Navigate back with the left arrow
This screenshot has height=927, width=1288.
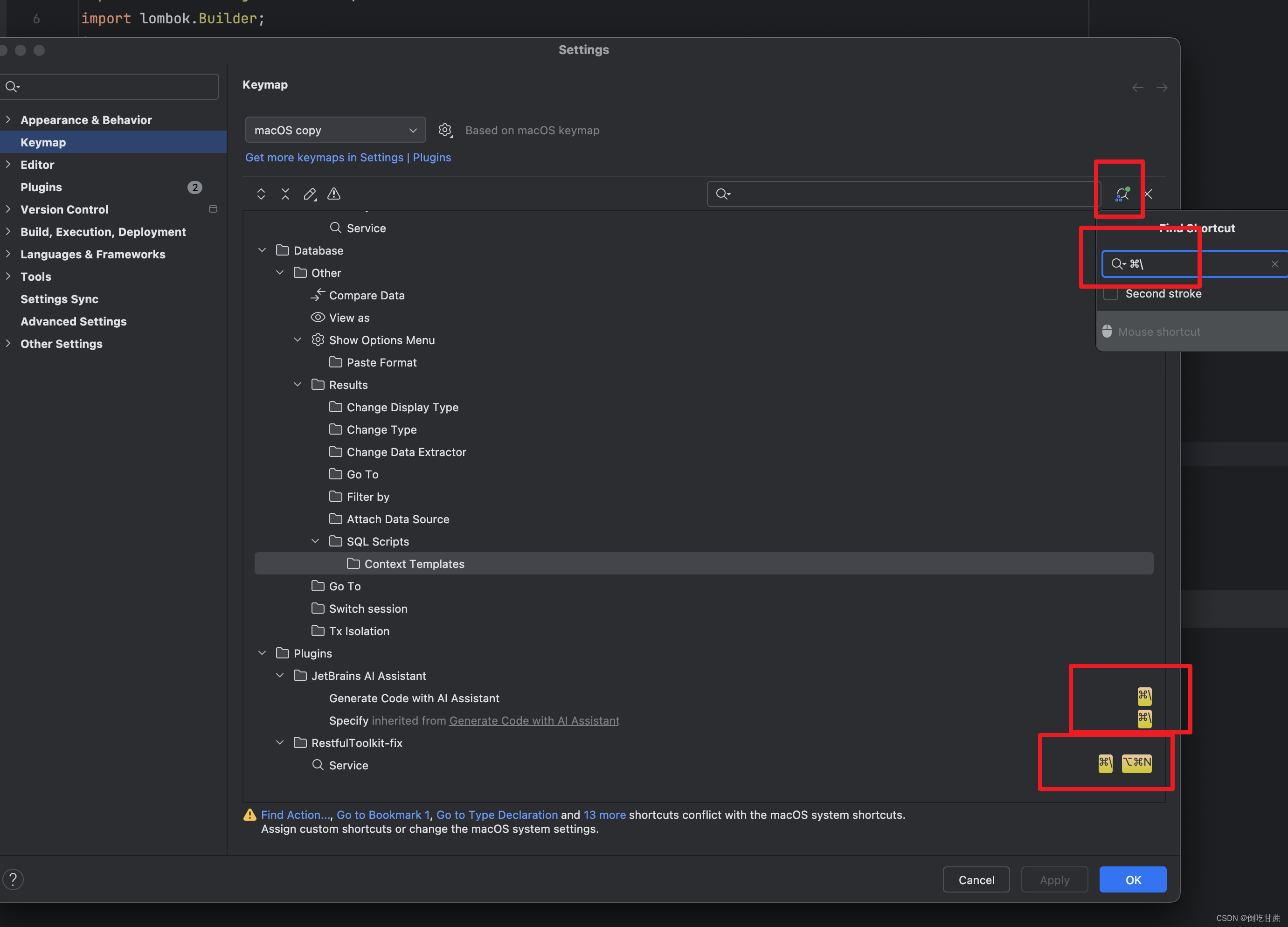[x=1137, y=88]
